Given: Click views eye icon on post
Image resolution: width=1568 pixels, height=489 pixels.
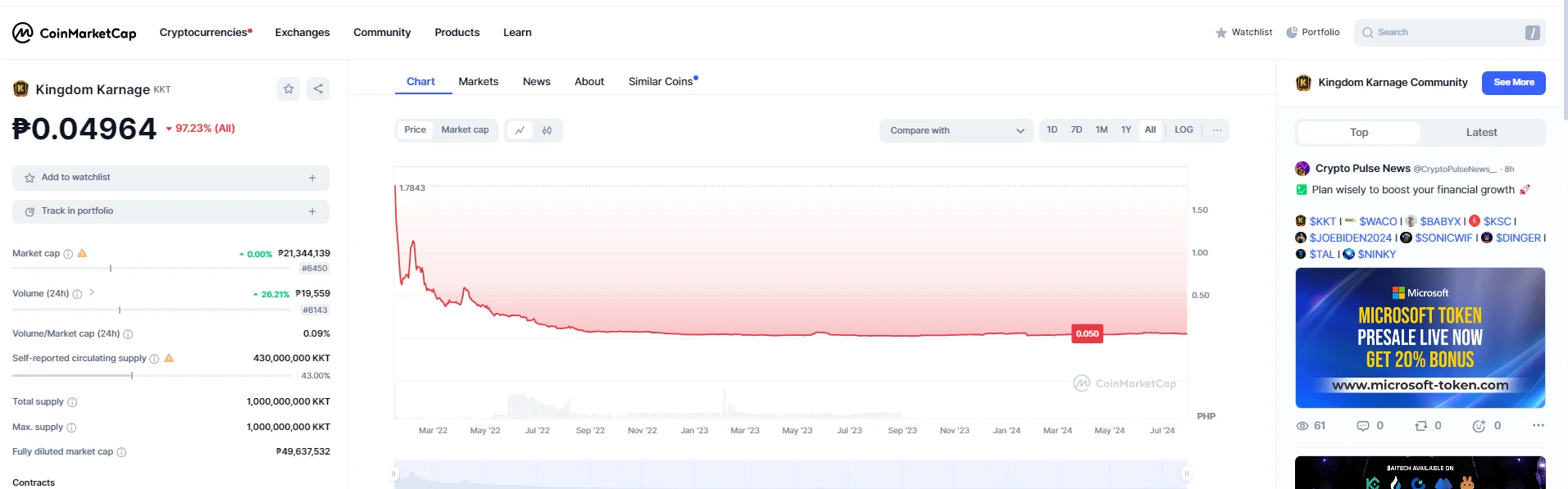Looking at the screenshot, I should tap(1302, 426).
